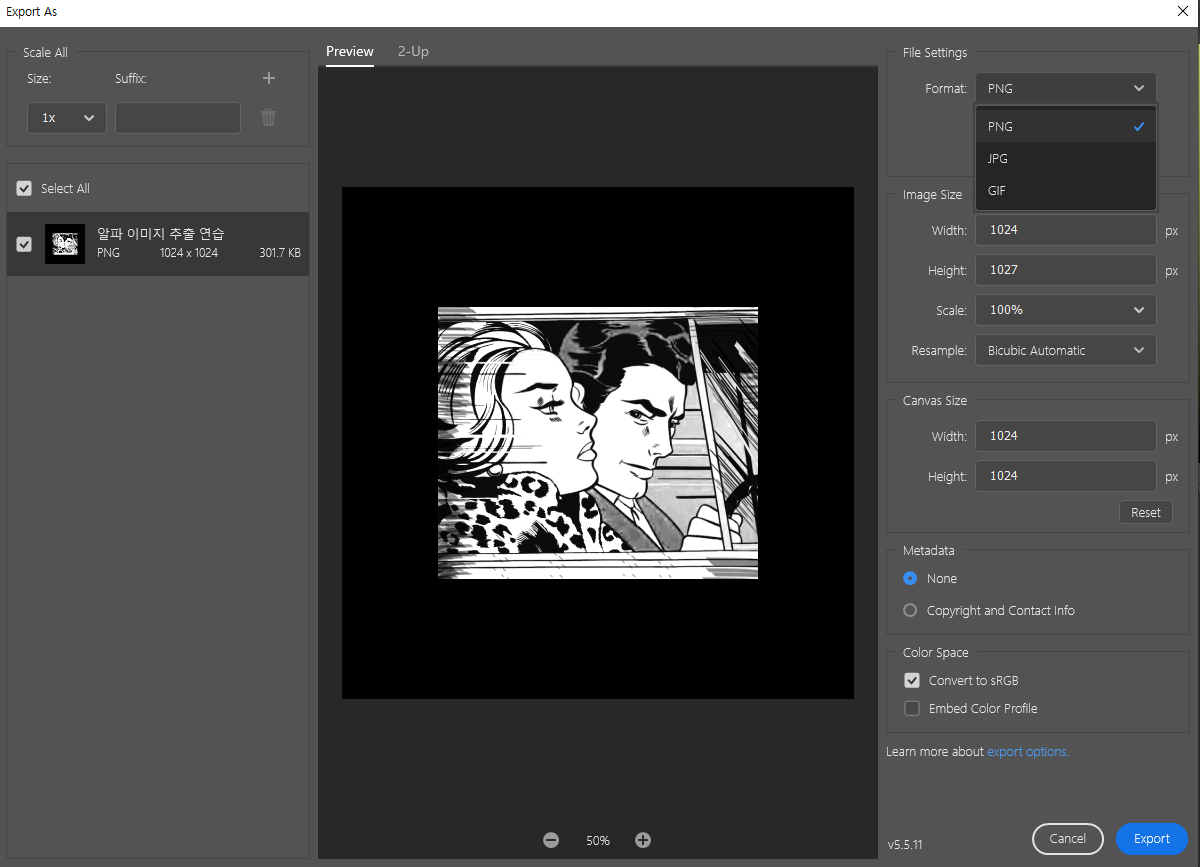
Task: Toggle Convert to sRGB checkbox
Action: point(912,680)
